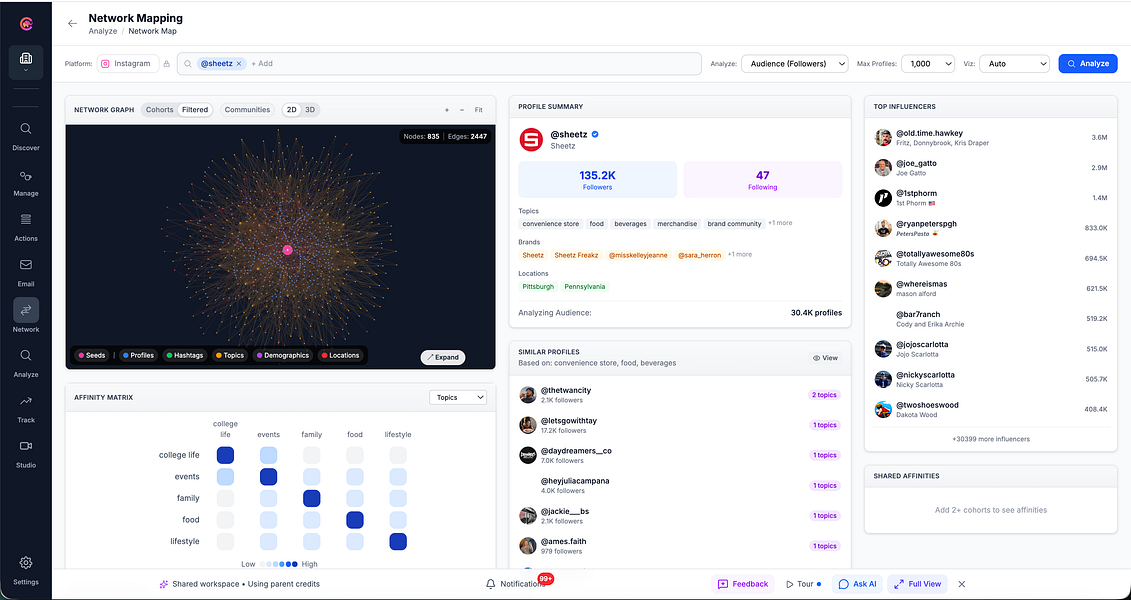
Task: Click college life self-affinity cell
Action: (225, 455)
